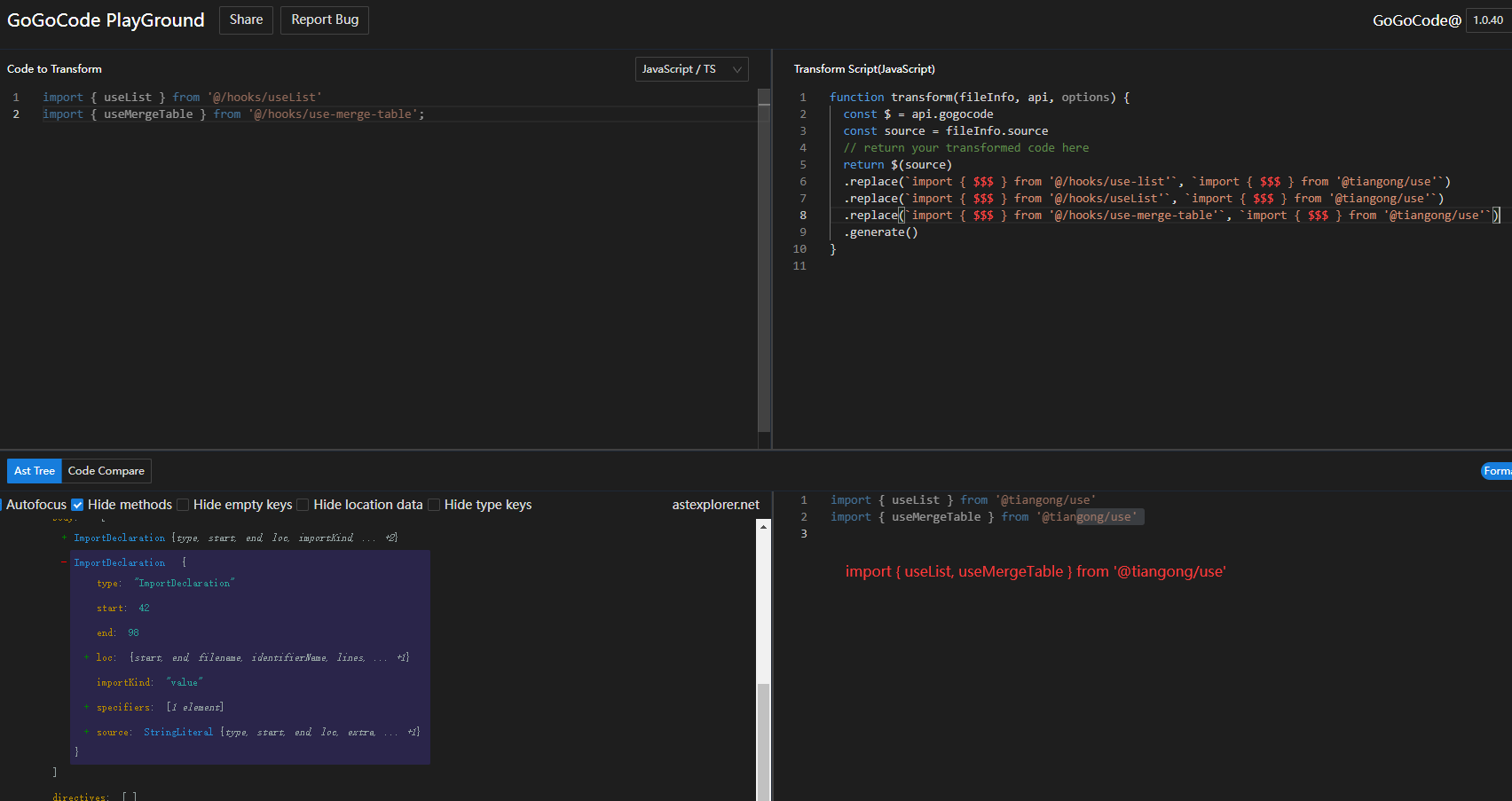Switch to the Ast Tree tab
The image size is (1512, 801).
coord(35,471)
